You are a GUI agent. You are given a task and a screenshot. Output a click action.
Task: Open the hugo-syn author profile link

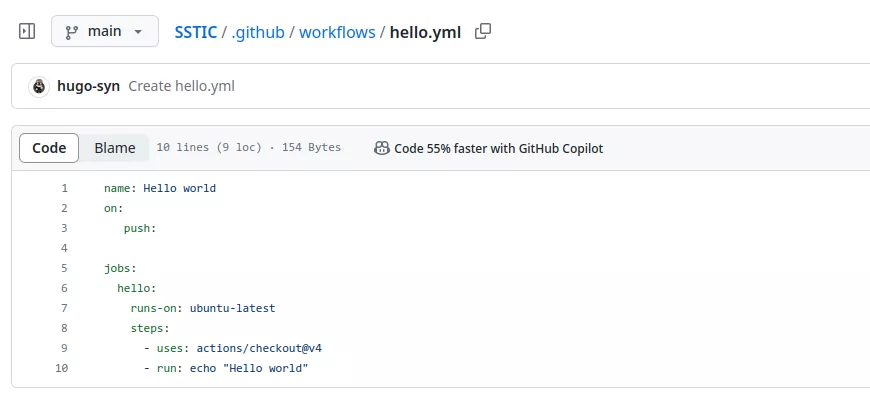coord(88,86)
